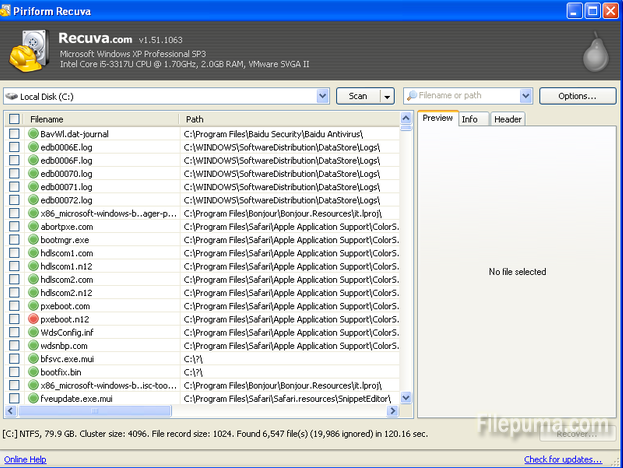Click the red status dot for pxeboot.n12
Image resolution: width=623 pixels, height=468 pixels.
tap(33, 319)
